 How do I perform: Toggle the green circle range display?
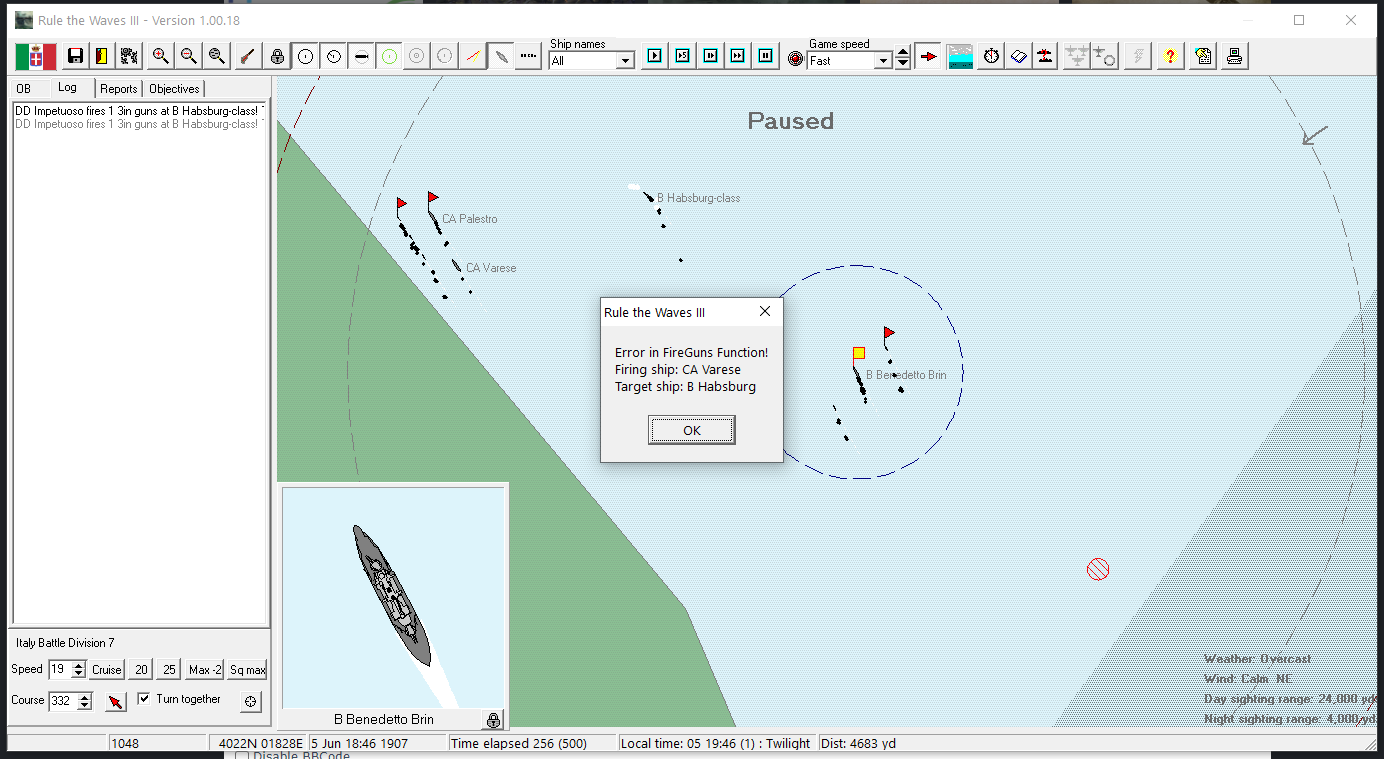pyautogui.click(x=390, y=57)
